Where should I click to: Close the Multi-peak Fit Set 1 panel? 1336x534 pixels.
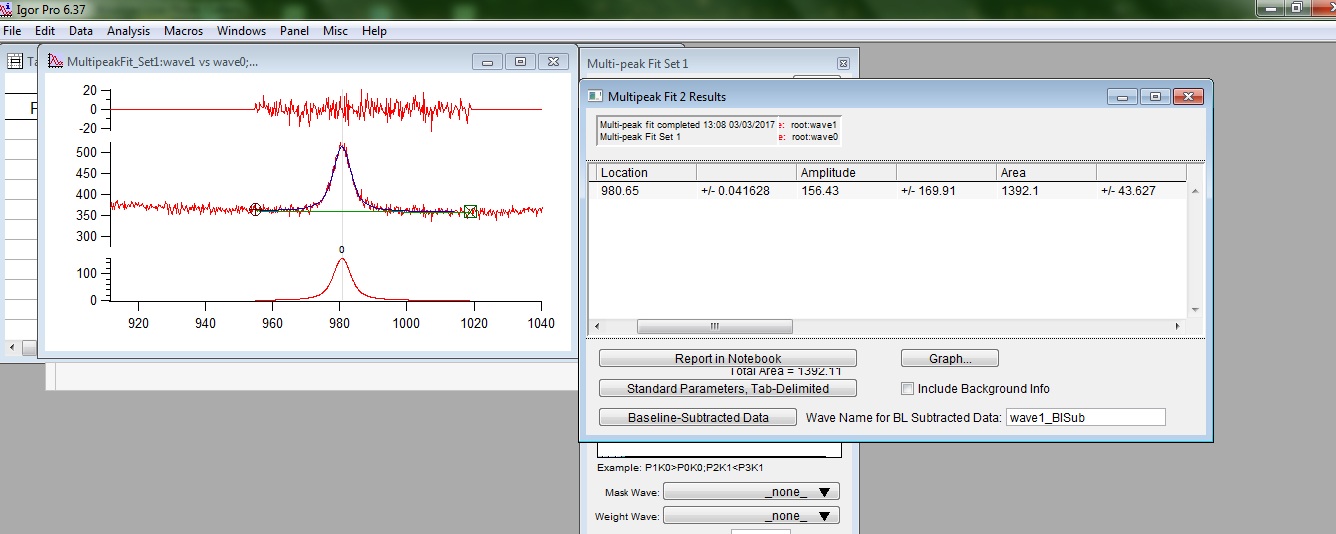click(x=842, y=63)
